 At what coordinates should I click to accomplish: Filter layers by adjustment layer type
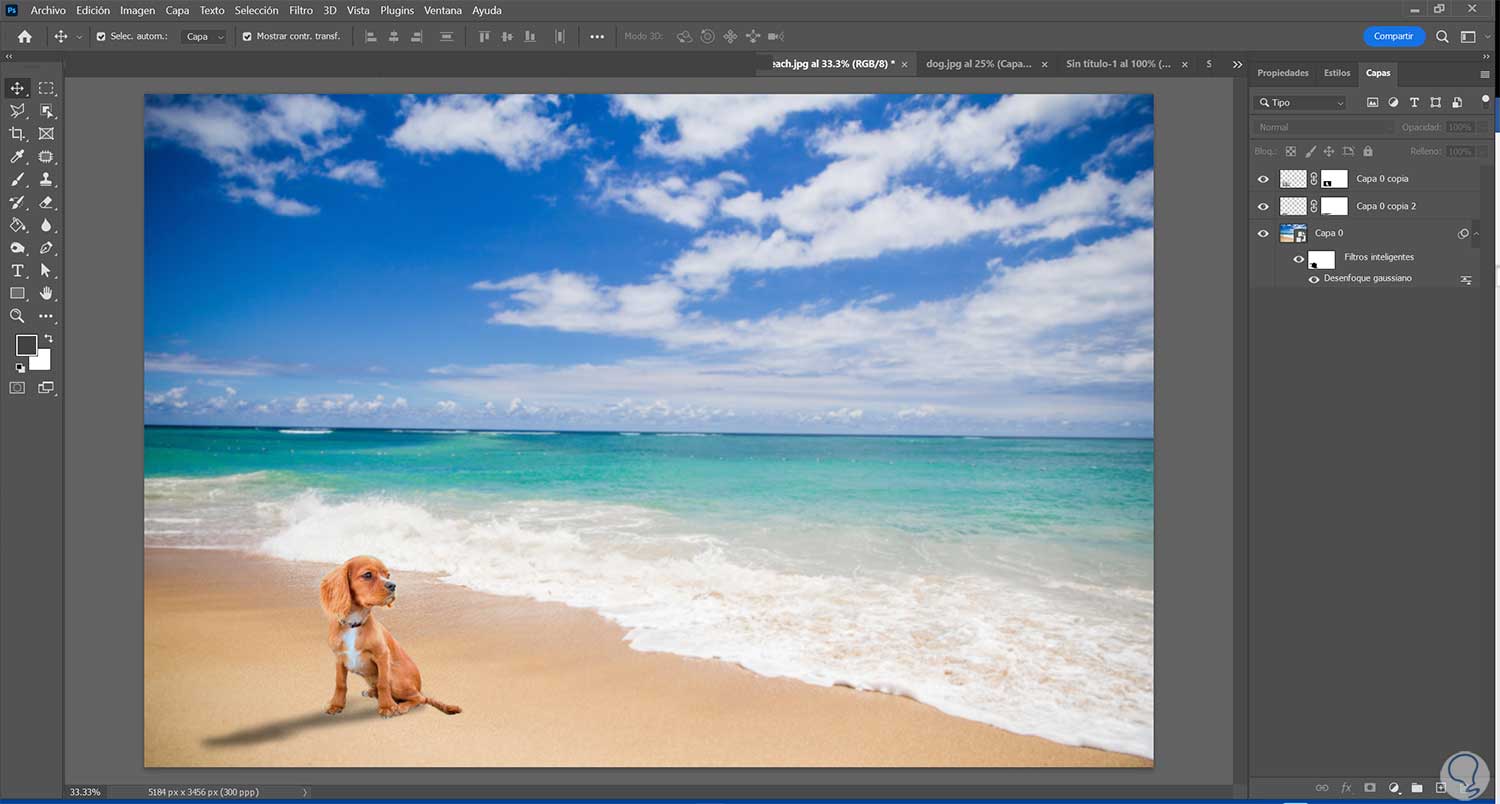pyautogui.click(x=1393, y=102)
